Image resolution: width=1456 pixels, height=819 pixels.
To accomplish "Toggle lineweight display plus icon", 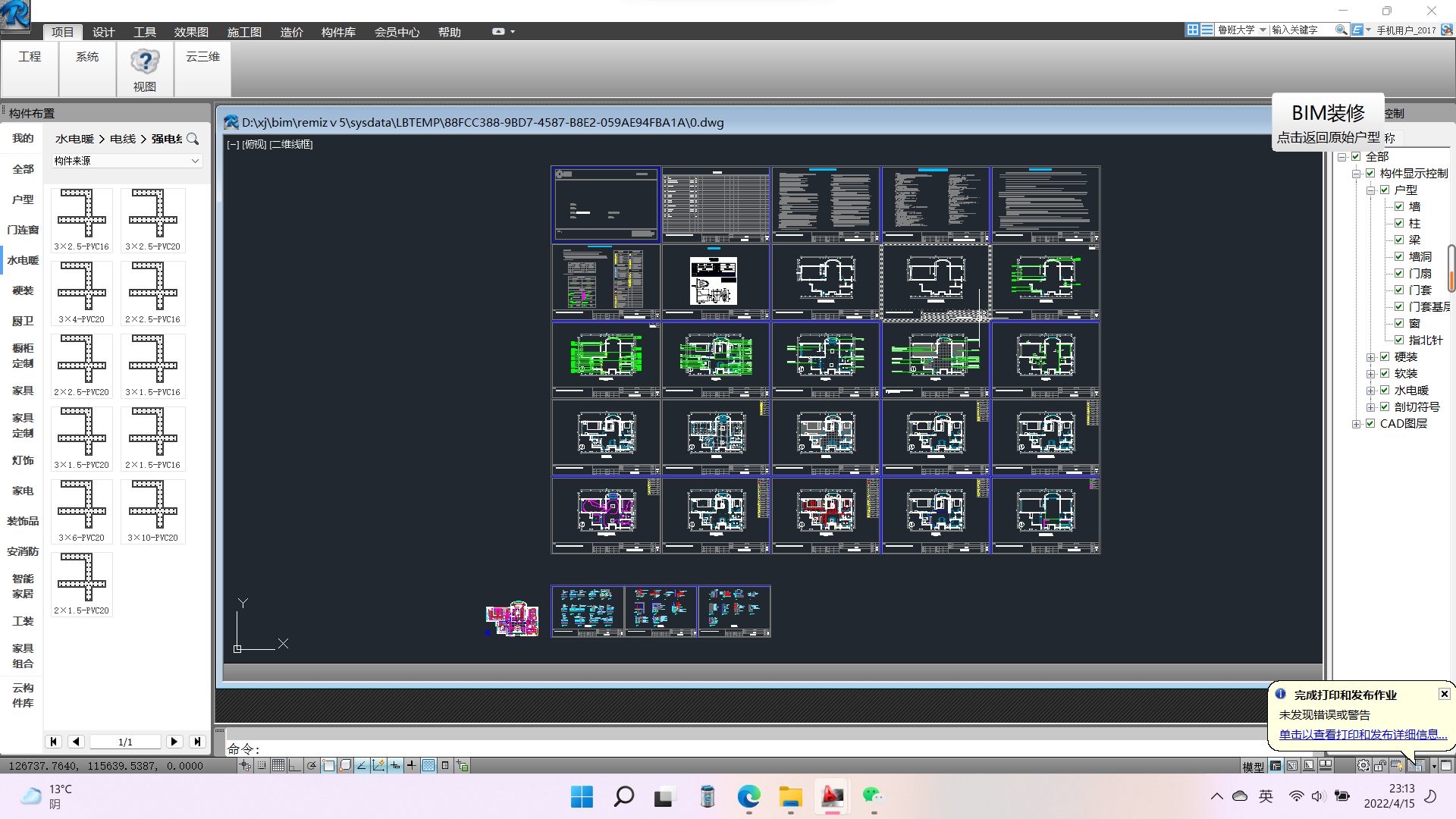I will 412,766.
